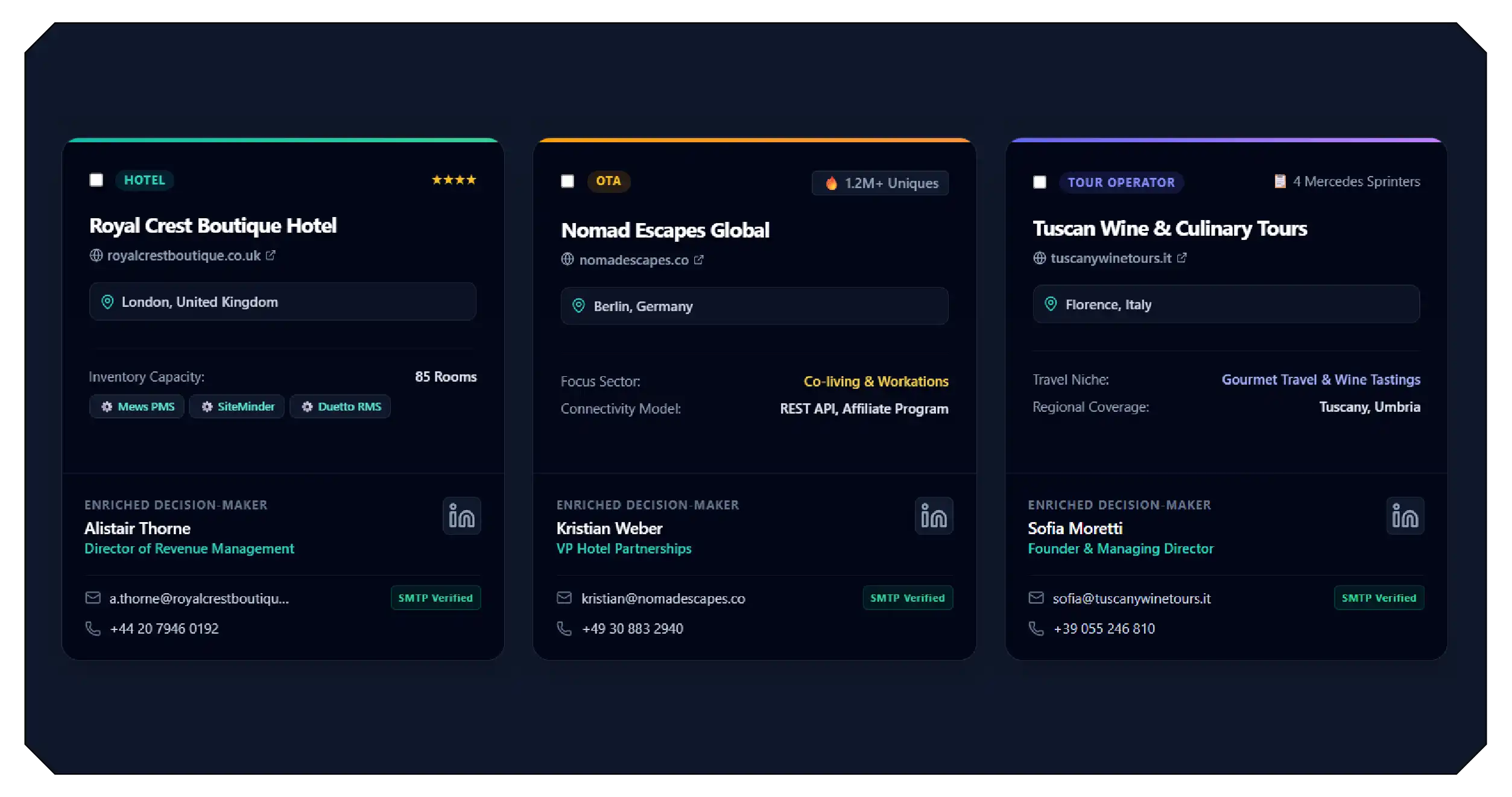Click the 1.2M+ Uniques badge
Viewport: 1512px width, 797px height.
[880, 183]
